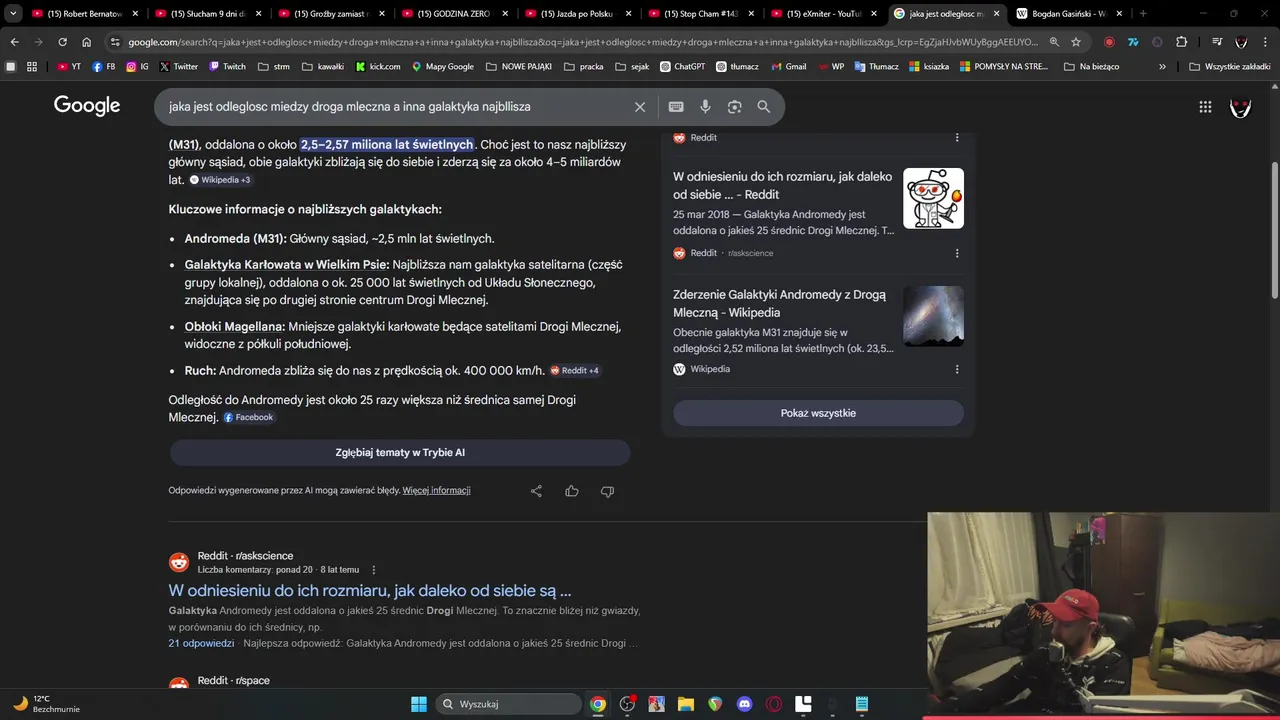Open the ChatGPT bookmark
1280x720 pixels.
point(682,66)
